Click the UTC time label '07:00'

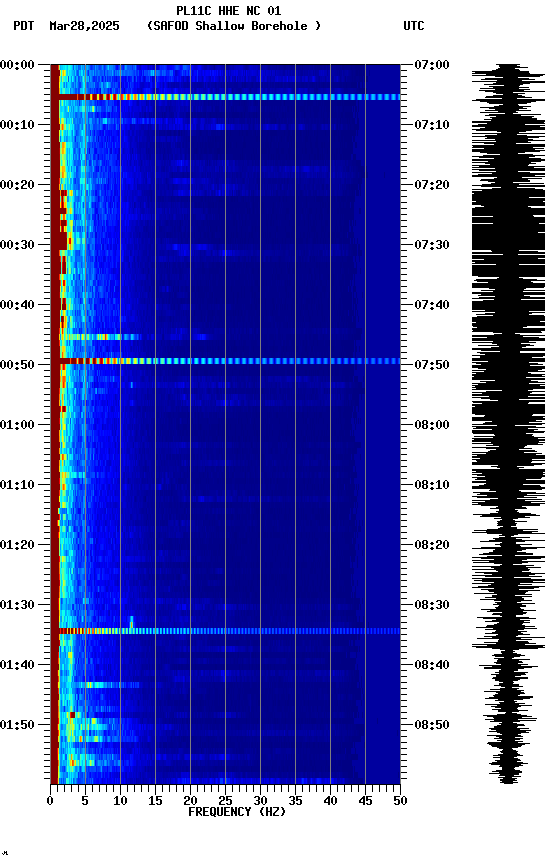[x=432, y=65]
